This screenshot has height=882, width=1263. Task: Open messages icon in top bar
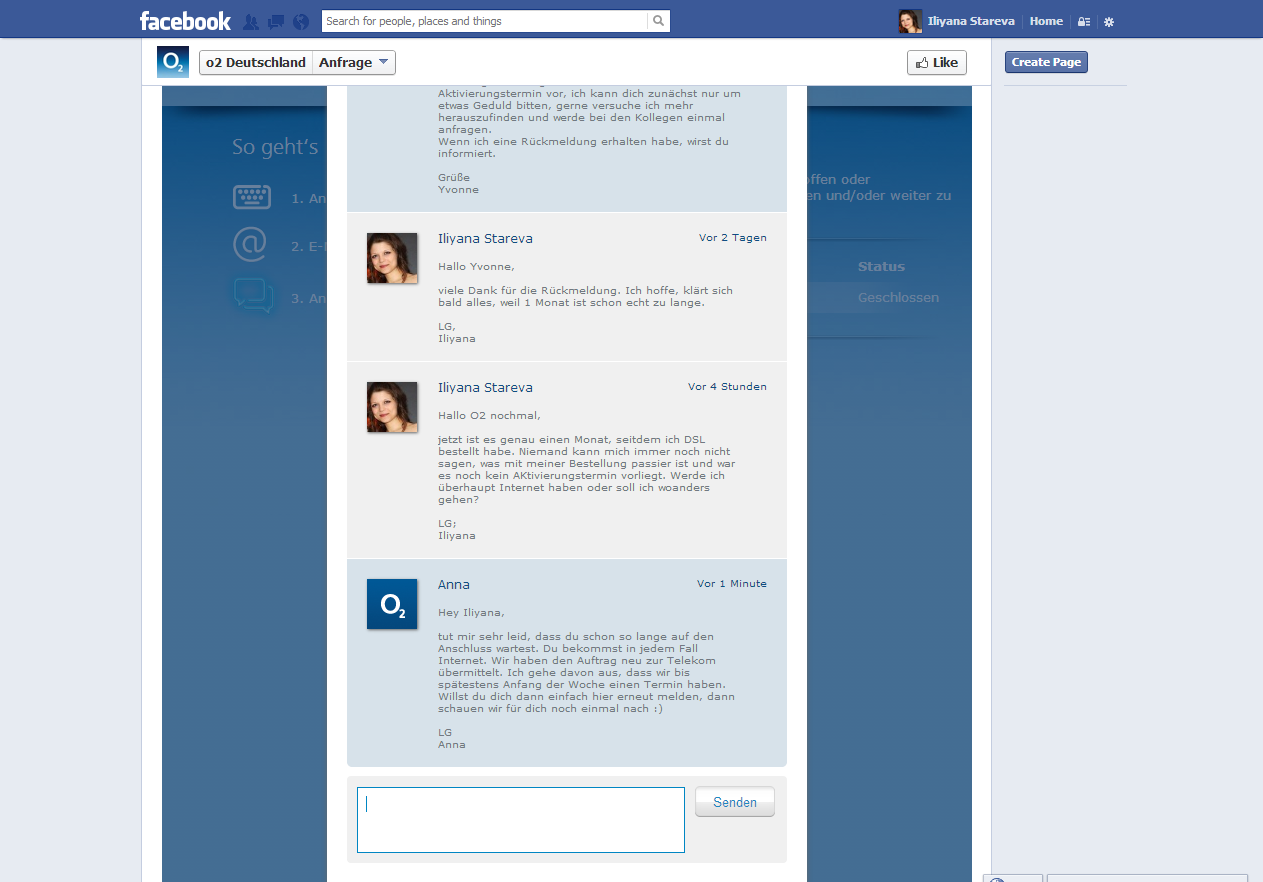(x=276, y=21)
